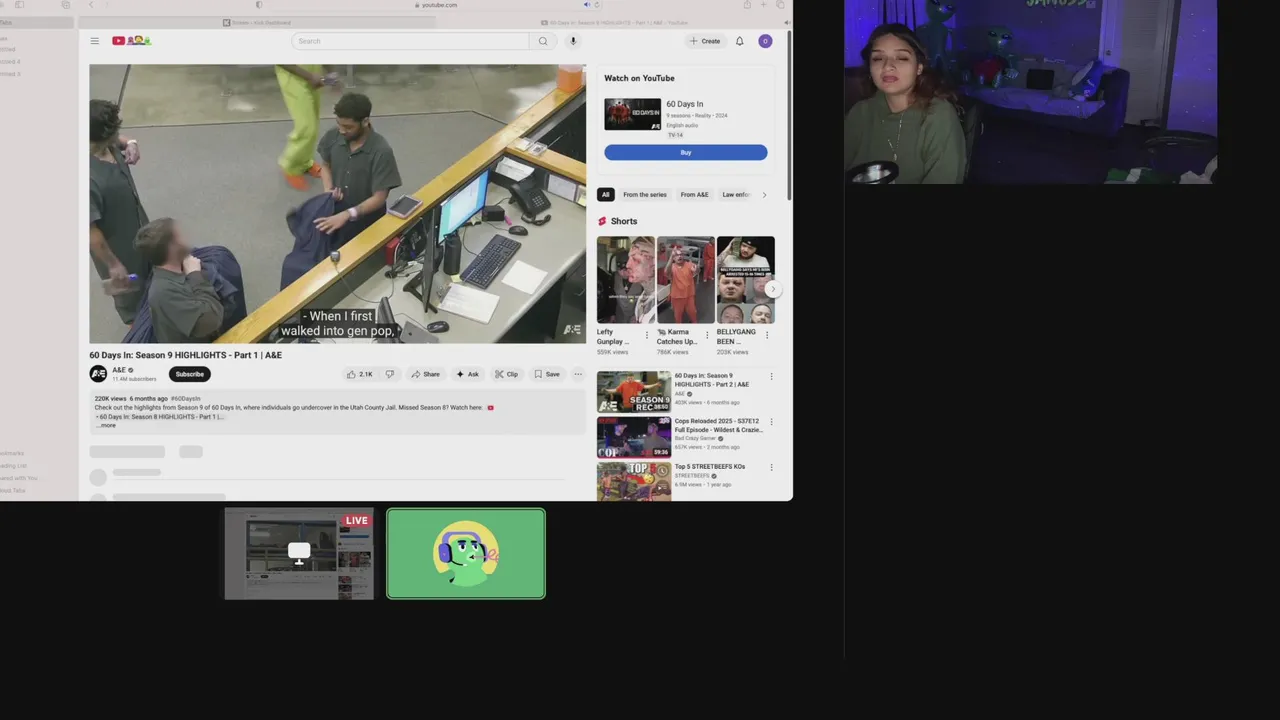The image size is (1280, 720).
Task: Open more actions ellipsis beside Save
Action: [x=577, y=374]
